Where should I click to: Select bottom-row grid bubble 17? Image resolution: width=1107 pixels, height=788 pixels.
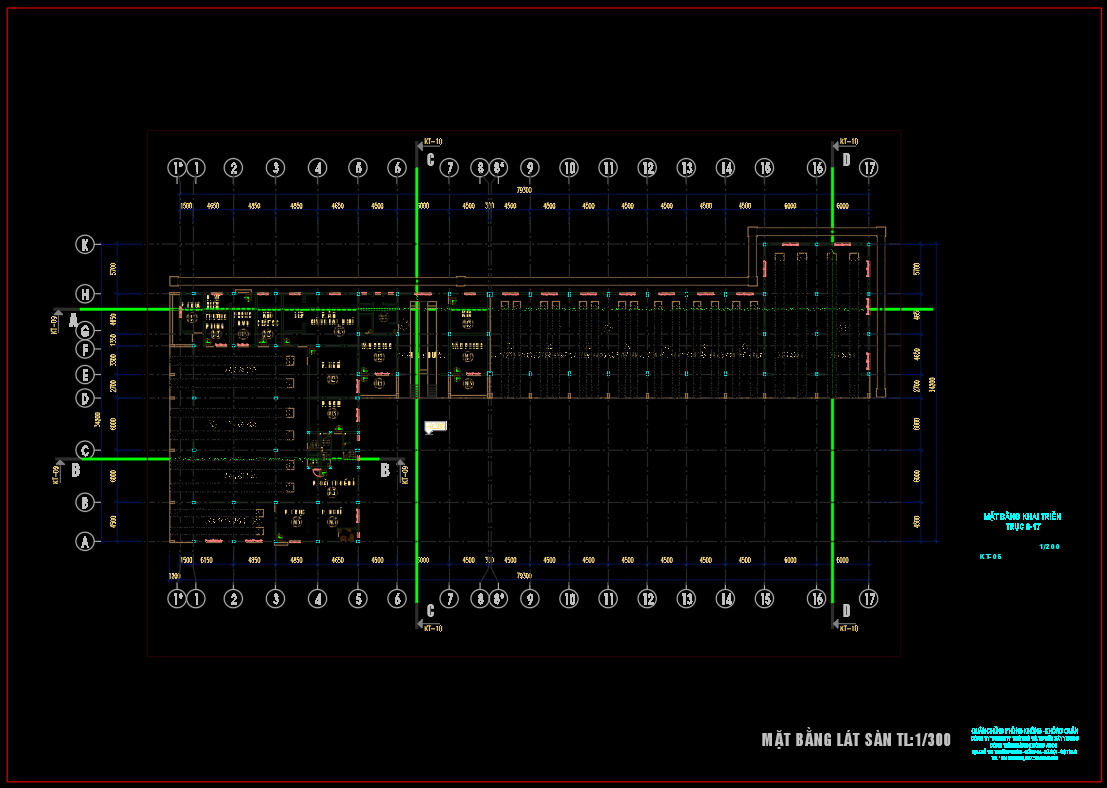[x=869, y=599]
